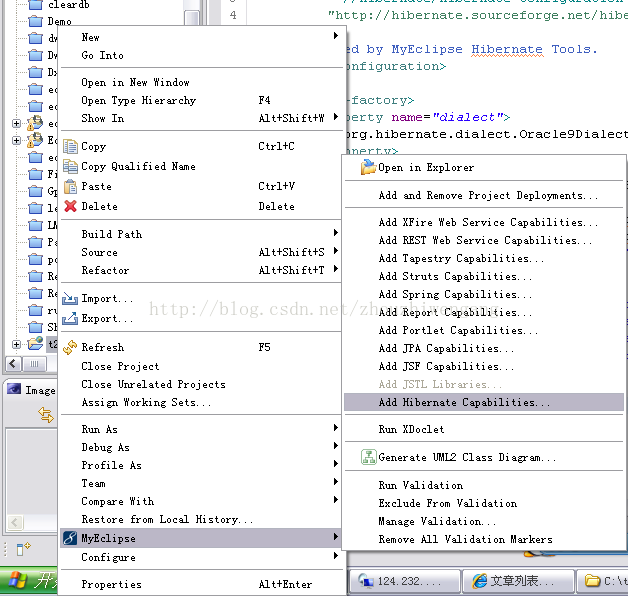Click the Internet Explorer taskbar icon
The height and width of the screenshot is (596, 628).
(x=479, y=581)
